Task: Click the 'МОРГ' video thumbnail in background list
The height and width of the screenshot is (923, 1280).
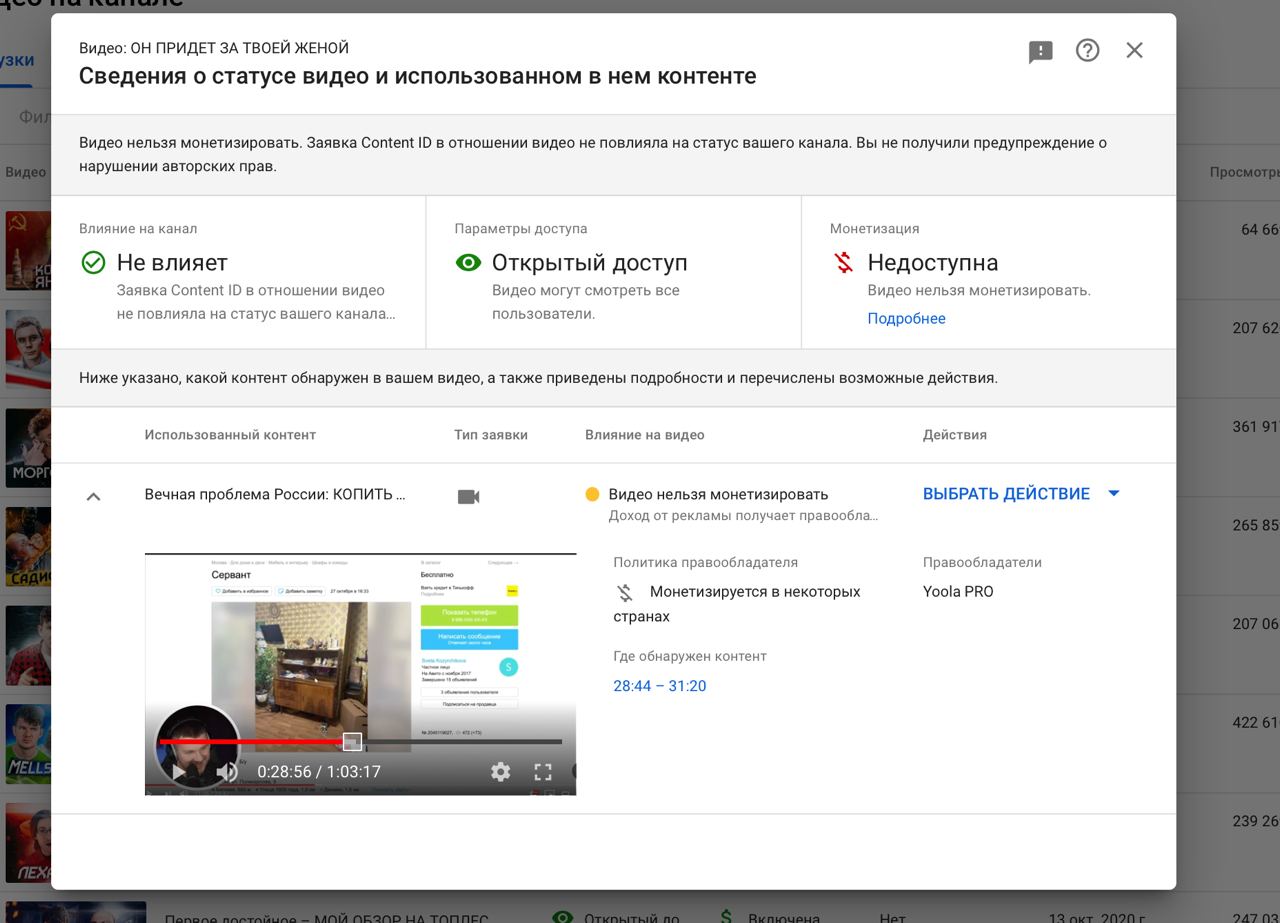Action: coord(28,447)
